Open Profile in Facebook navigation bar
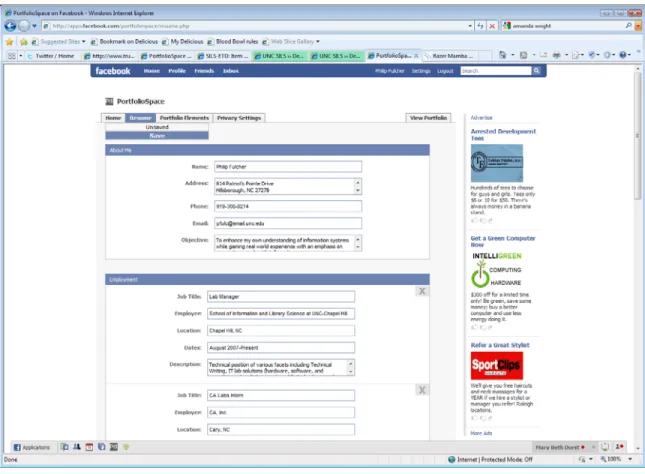The image size is (645, 474). (x=177, y=71)
